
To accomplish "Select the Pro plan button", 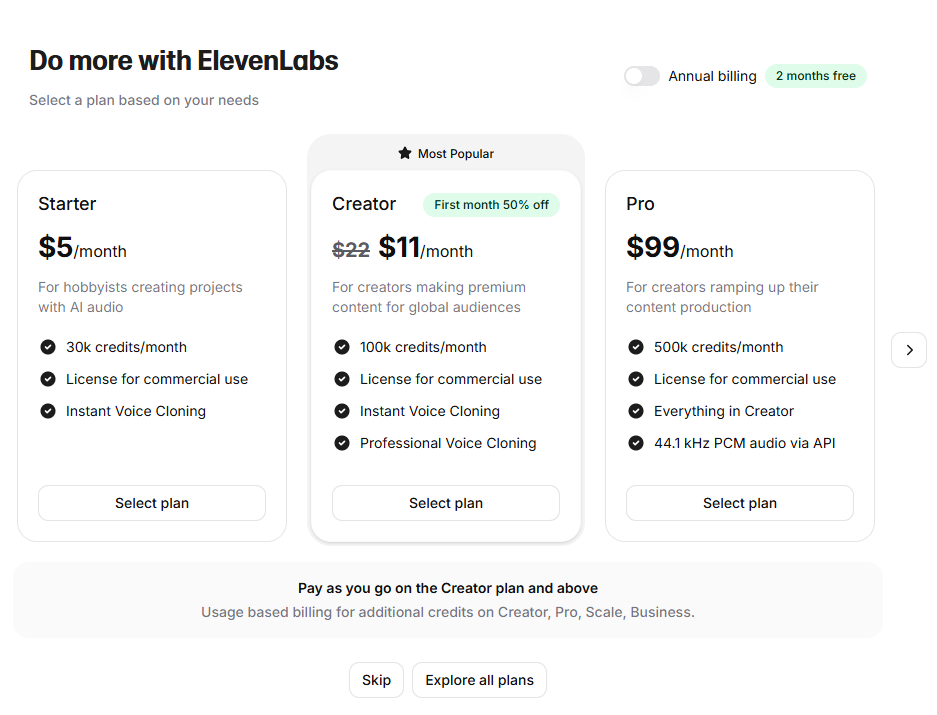I will pyautogui.click(x=739, y=503).
